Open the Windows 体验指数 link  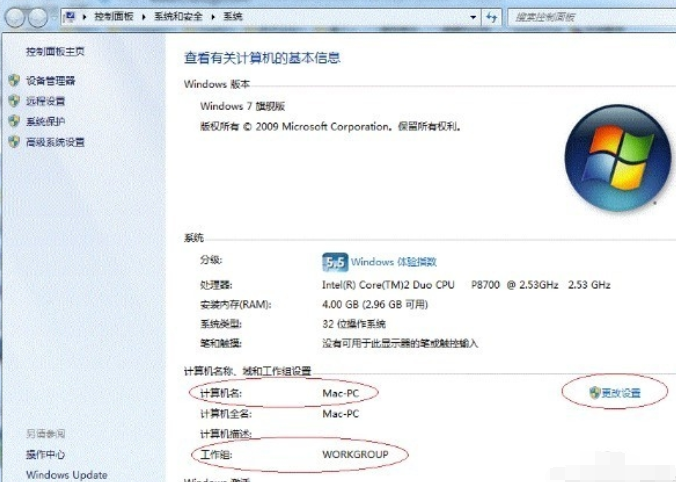(x=394, y=262)
